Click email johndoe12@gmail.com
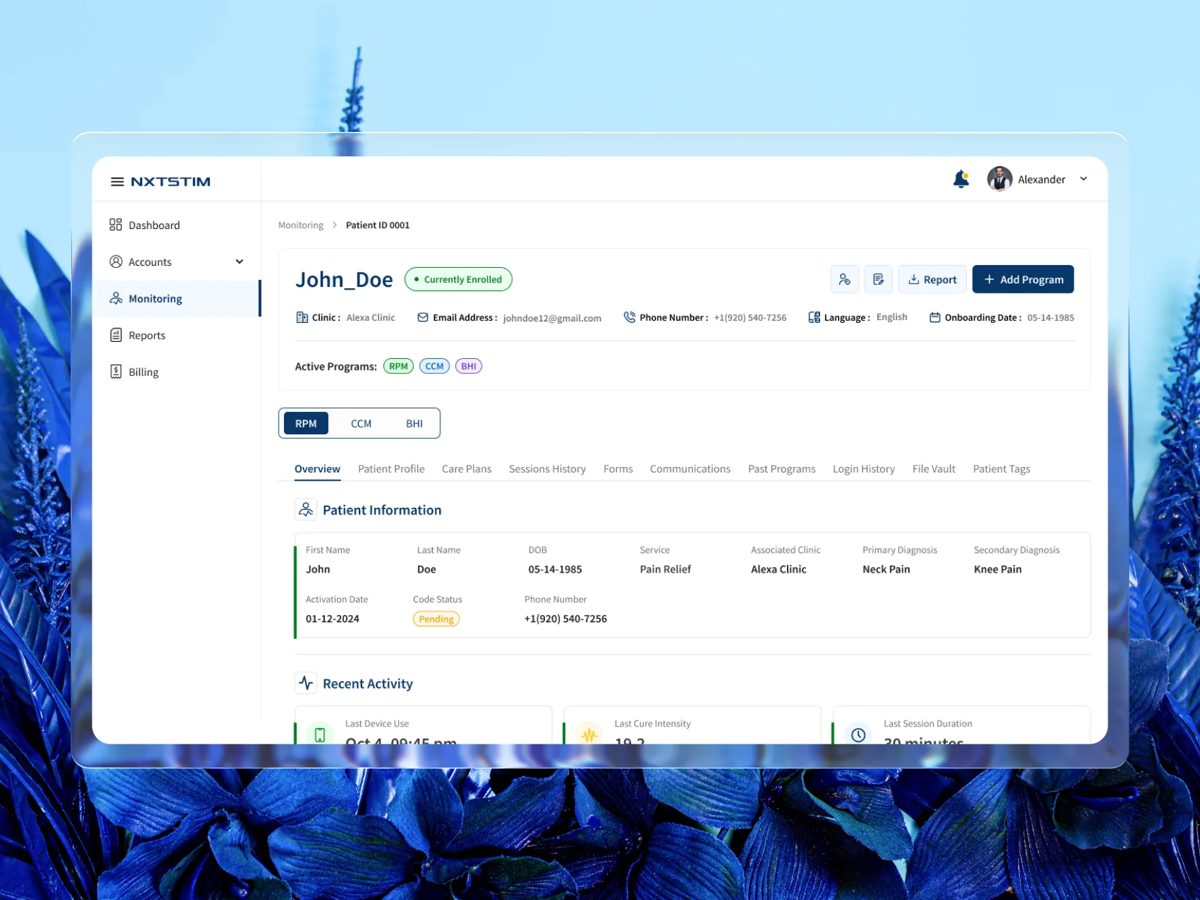The image size is (1200, 900). (552, 318)
